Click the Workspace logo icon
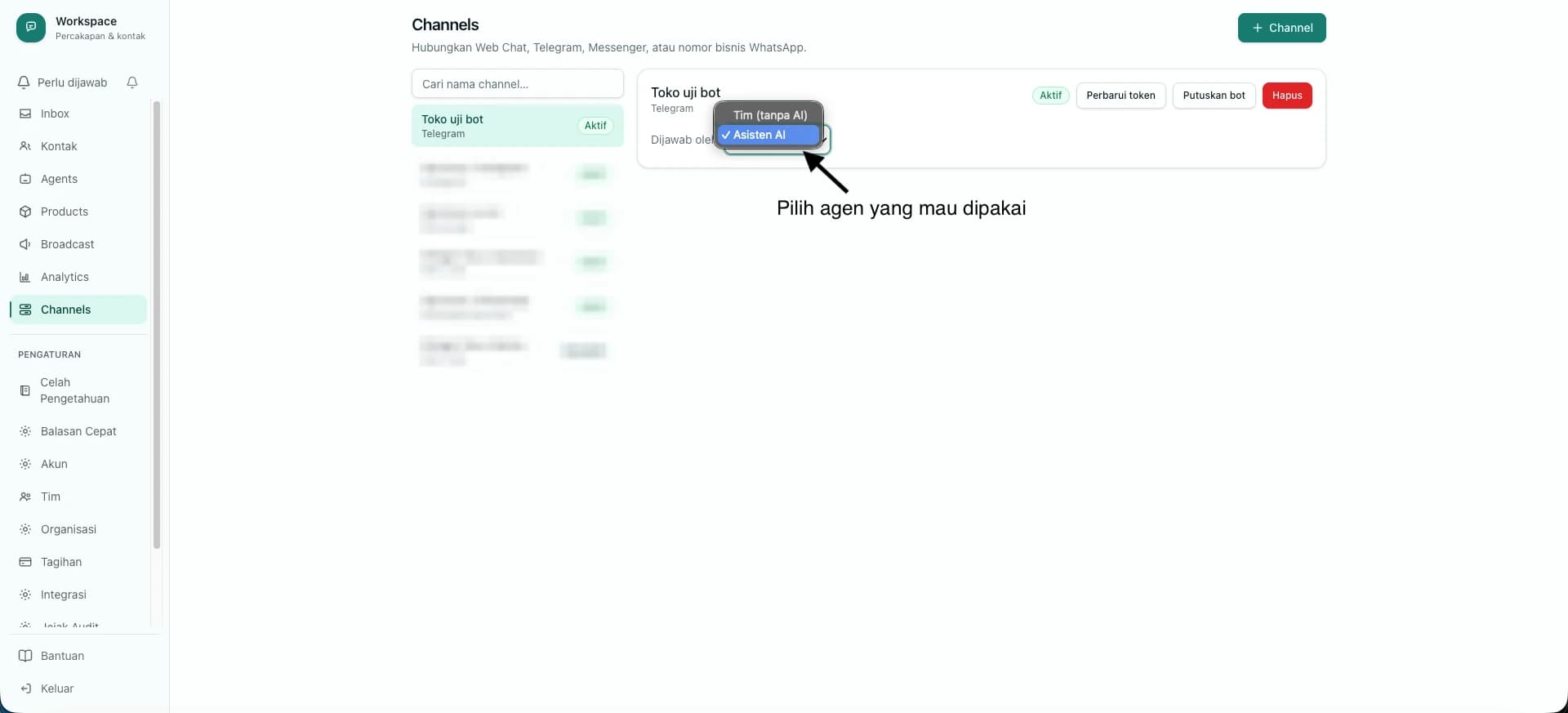 click(x=31, y=28)
